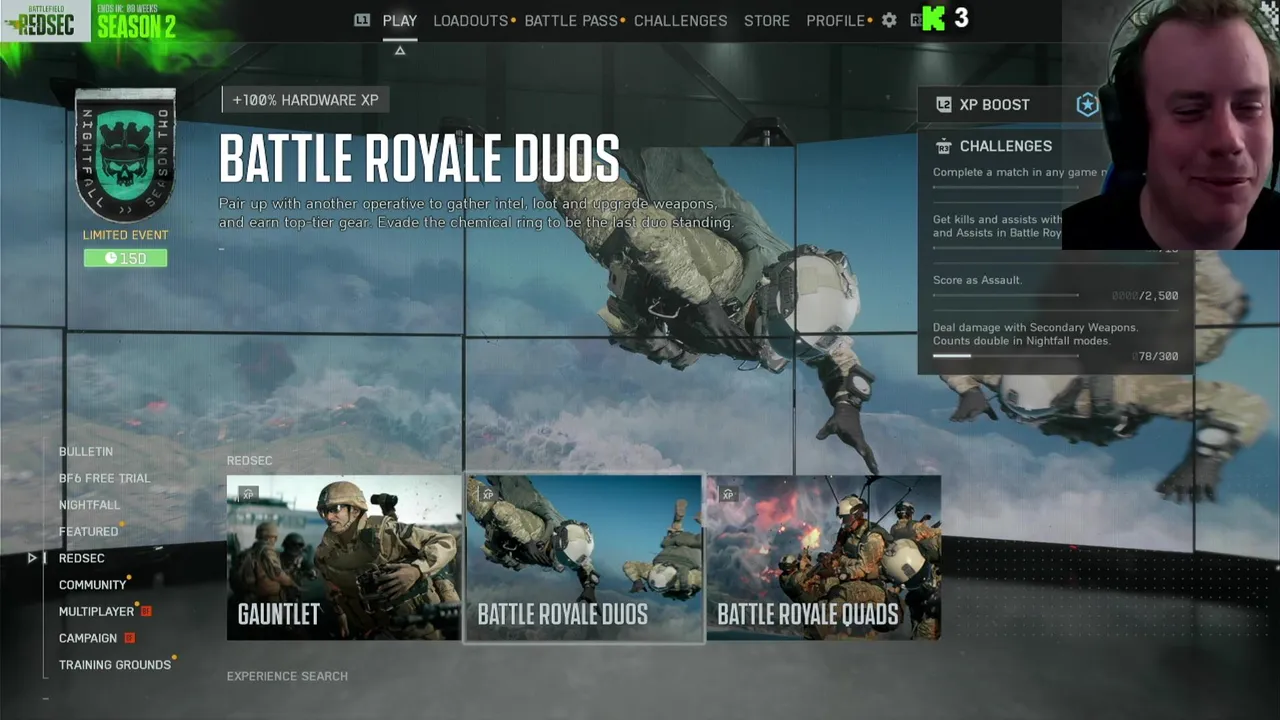The height and width of the screenshot is (720, 1280).
Task: Select Nightfall in the side menu
Action: (x=89, y=505)
